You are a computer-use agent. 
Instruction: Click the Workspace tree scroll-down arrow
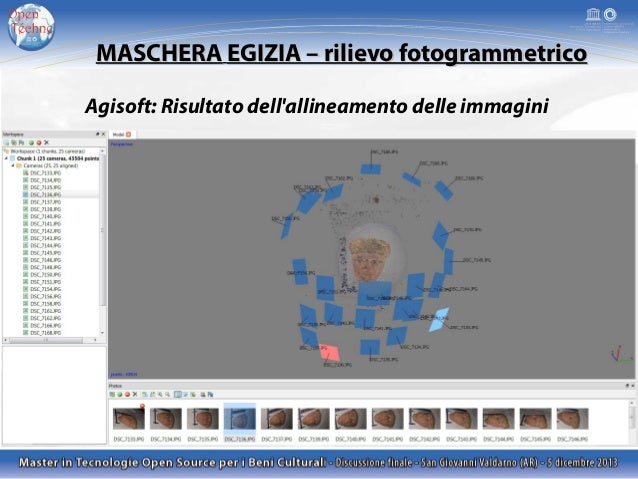coord(102,333)
